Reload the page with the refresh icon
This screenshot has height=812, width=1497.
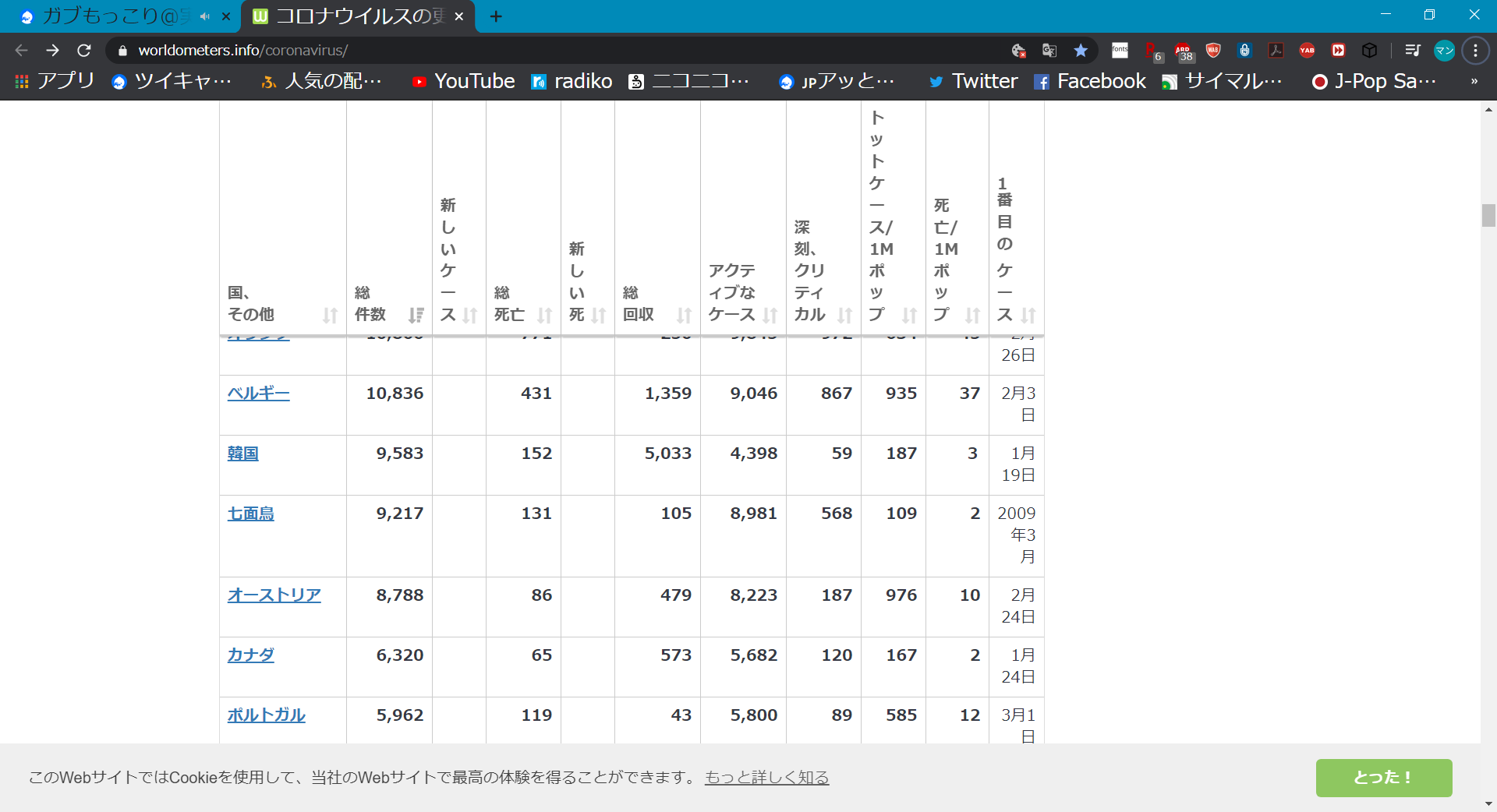tap(84, 51)
